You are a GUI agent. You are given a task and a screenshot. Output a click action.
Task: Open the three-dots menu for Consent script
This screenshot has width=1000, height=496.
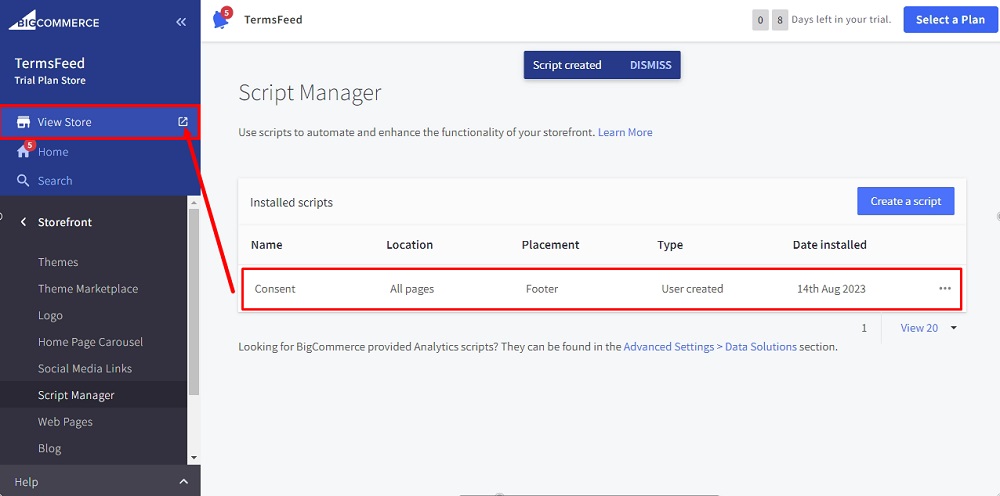tap(945, 289)
